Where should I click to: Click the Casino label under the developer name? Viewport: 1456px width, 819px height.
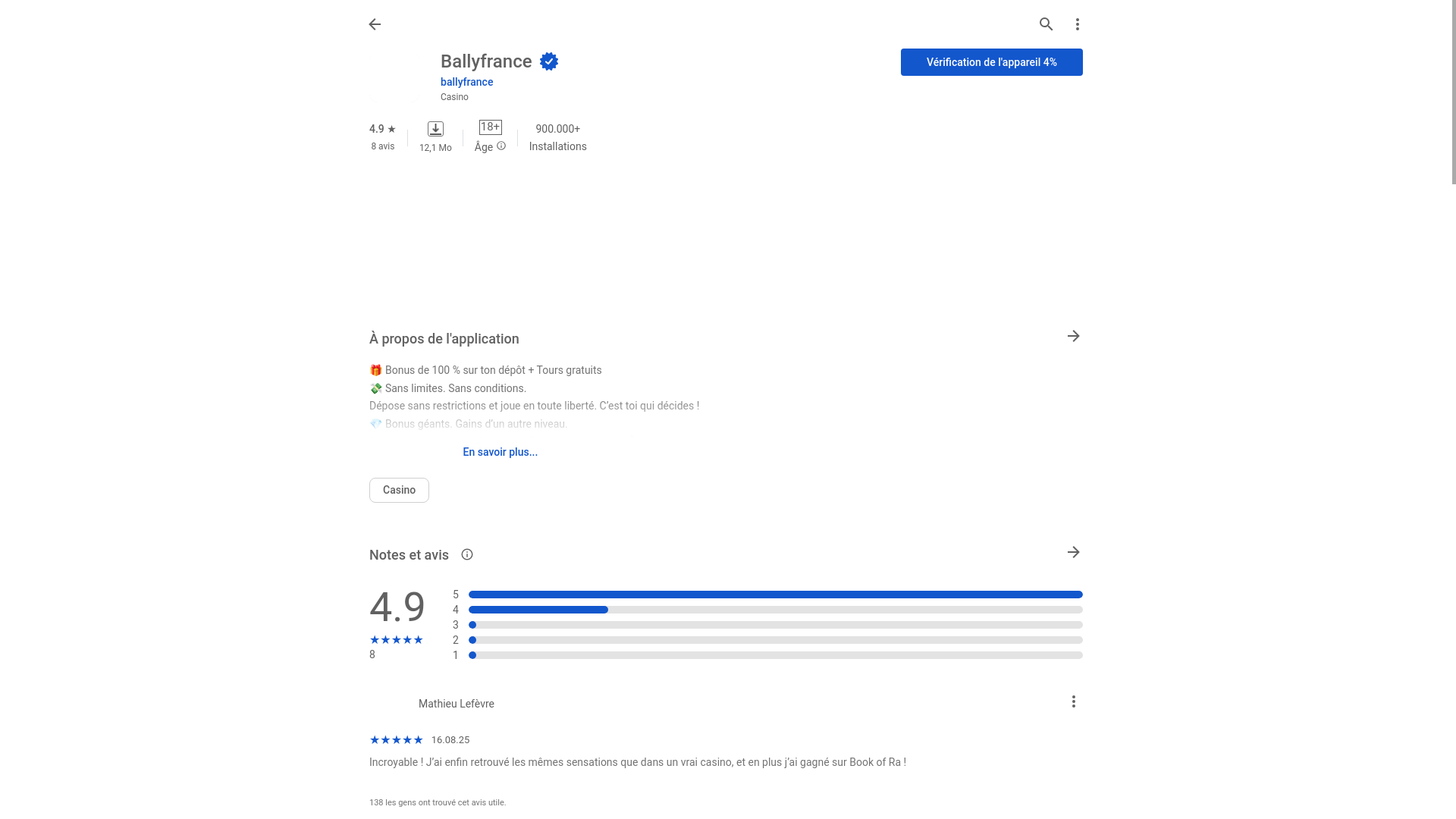pos(454,97)
